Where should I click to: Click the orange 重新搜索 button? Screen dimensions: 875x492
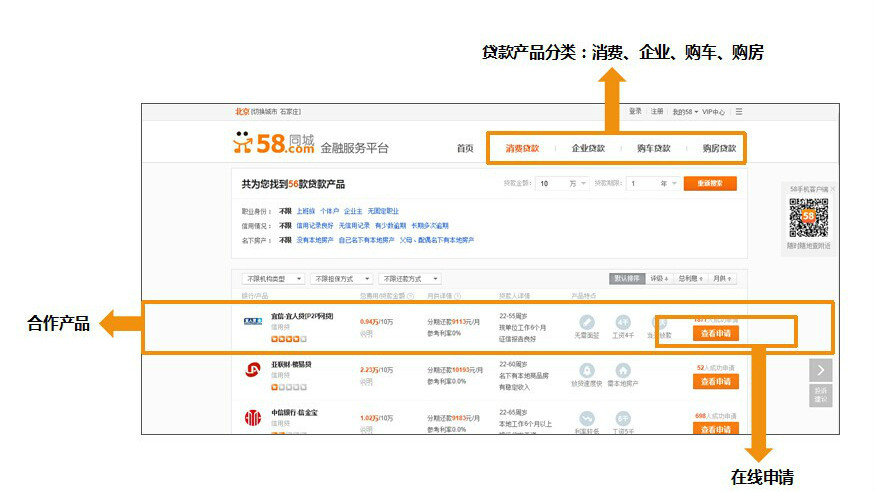click(x=710, y=184)
